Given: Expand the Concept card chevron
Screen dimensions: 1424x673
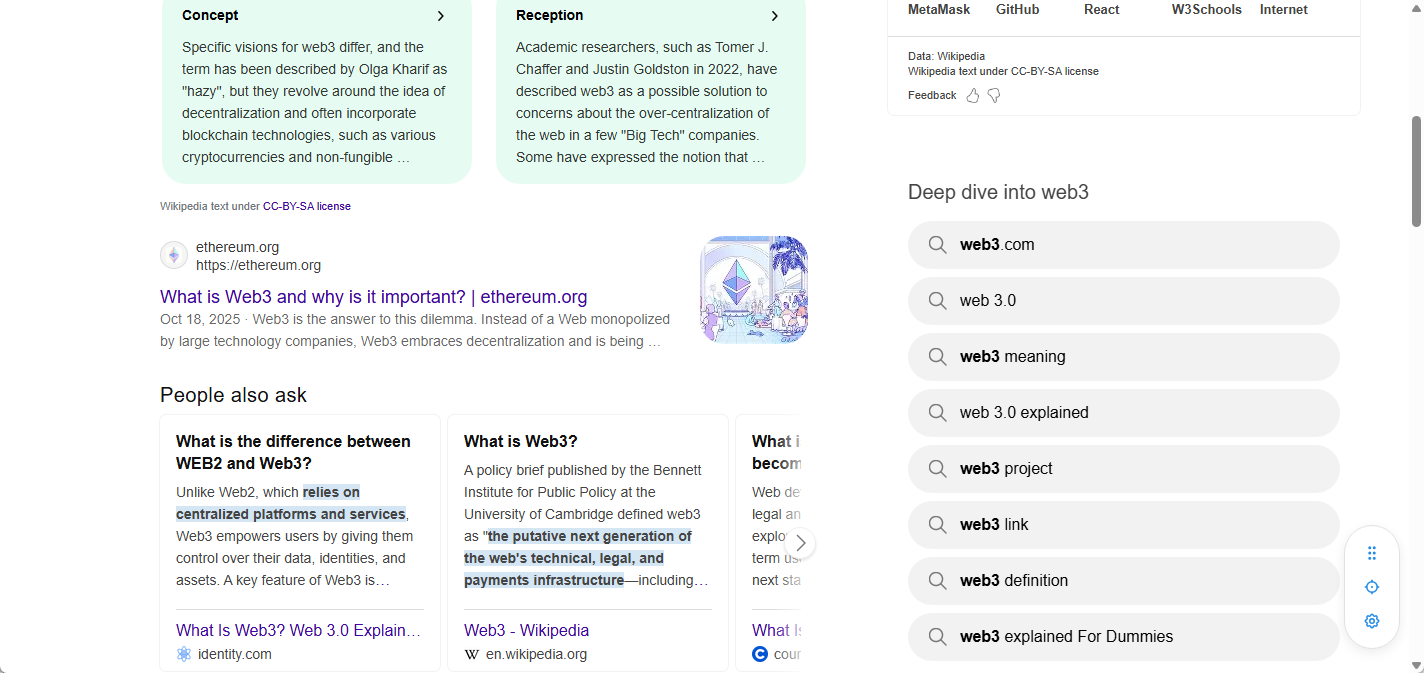Looking at the screenshot, I should 441,16.
